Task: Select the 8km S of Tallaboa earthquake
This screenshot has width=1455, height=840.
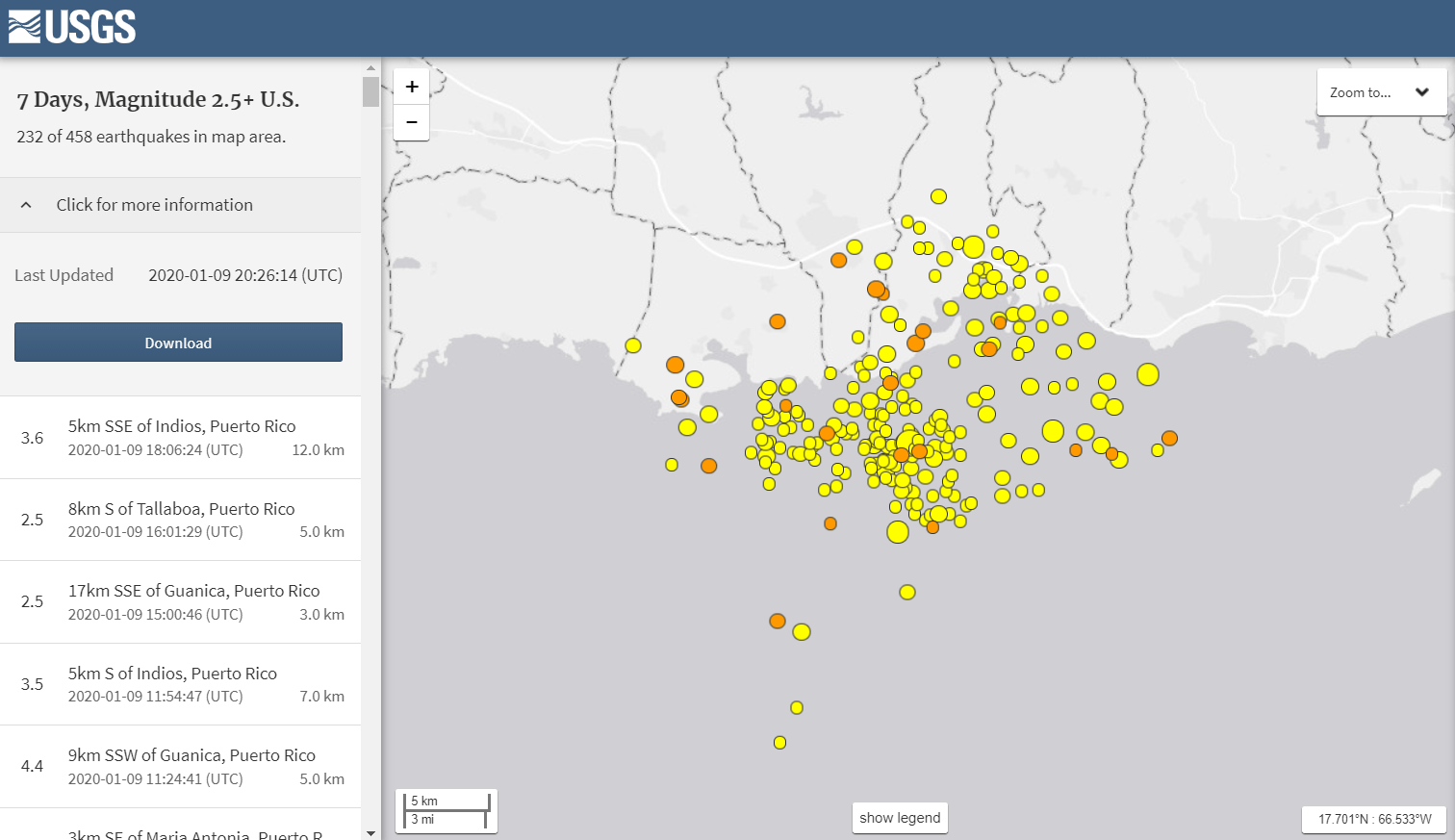Action: (180, 520)
